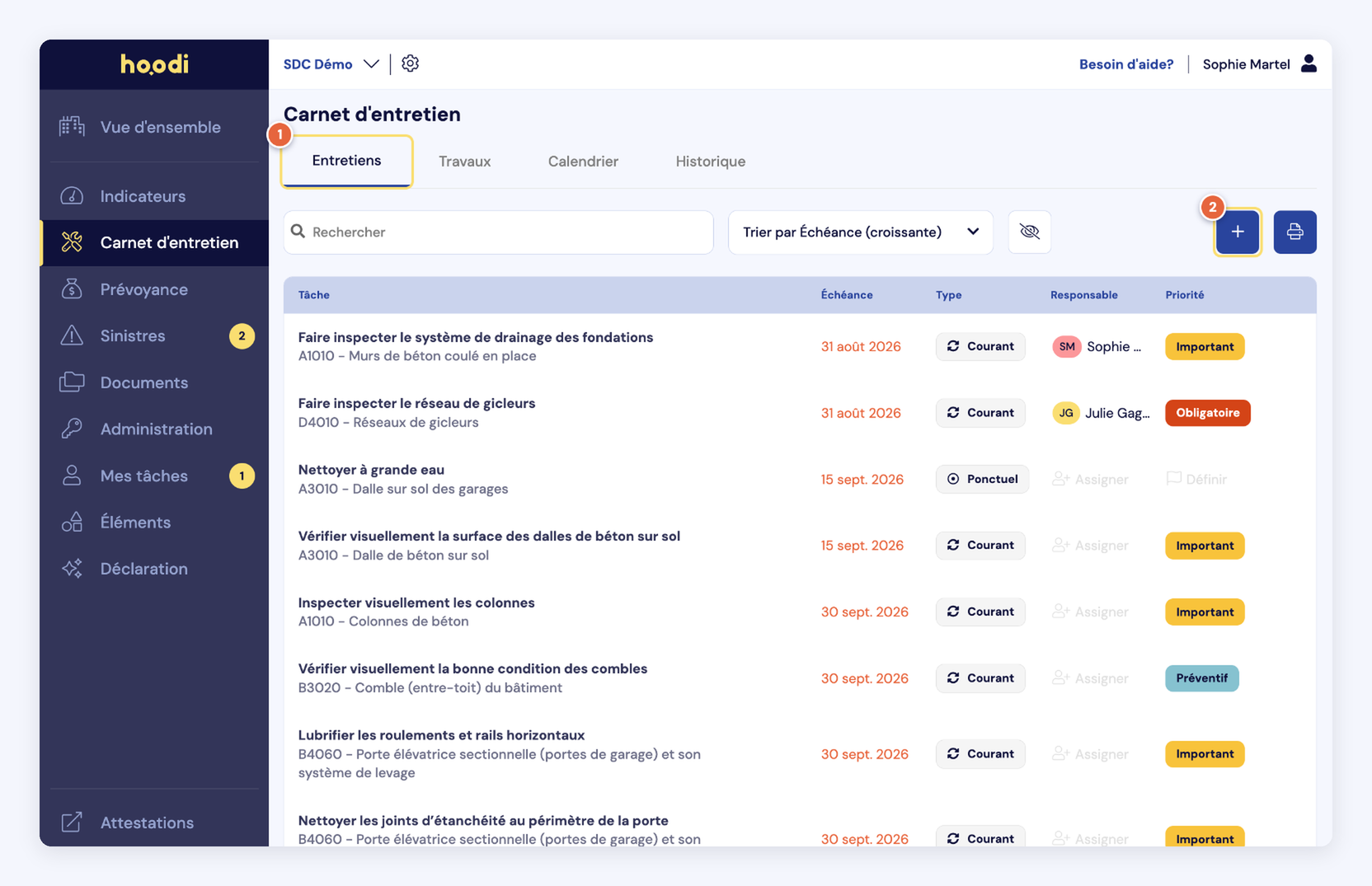Assign a responsable to Nettoyer à grande eau

(1090, 480)
